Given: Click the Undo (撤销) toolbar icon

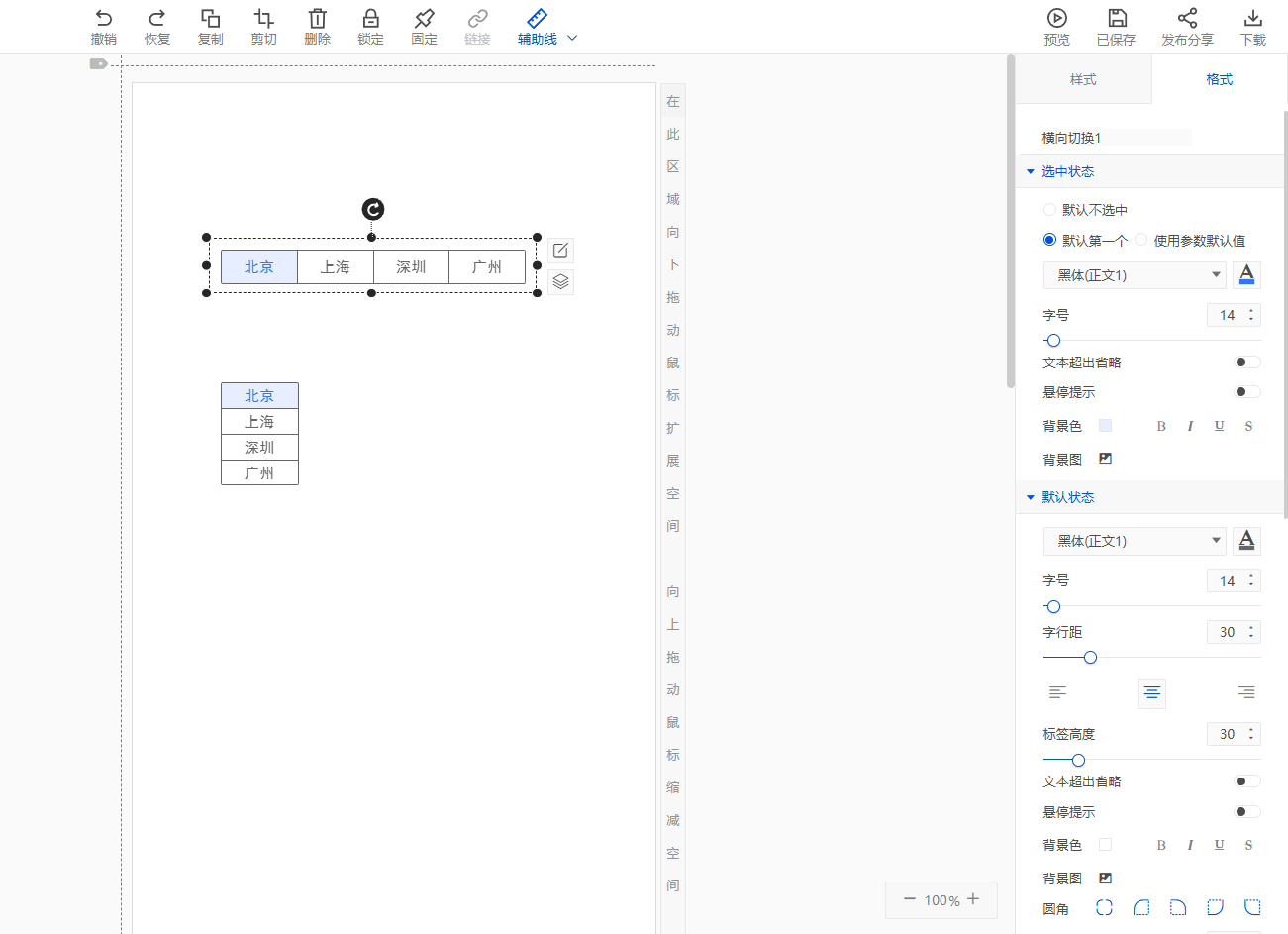Looking at the screenshot, I should click(x=103, y=19).
